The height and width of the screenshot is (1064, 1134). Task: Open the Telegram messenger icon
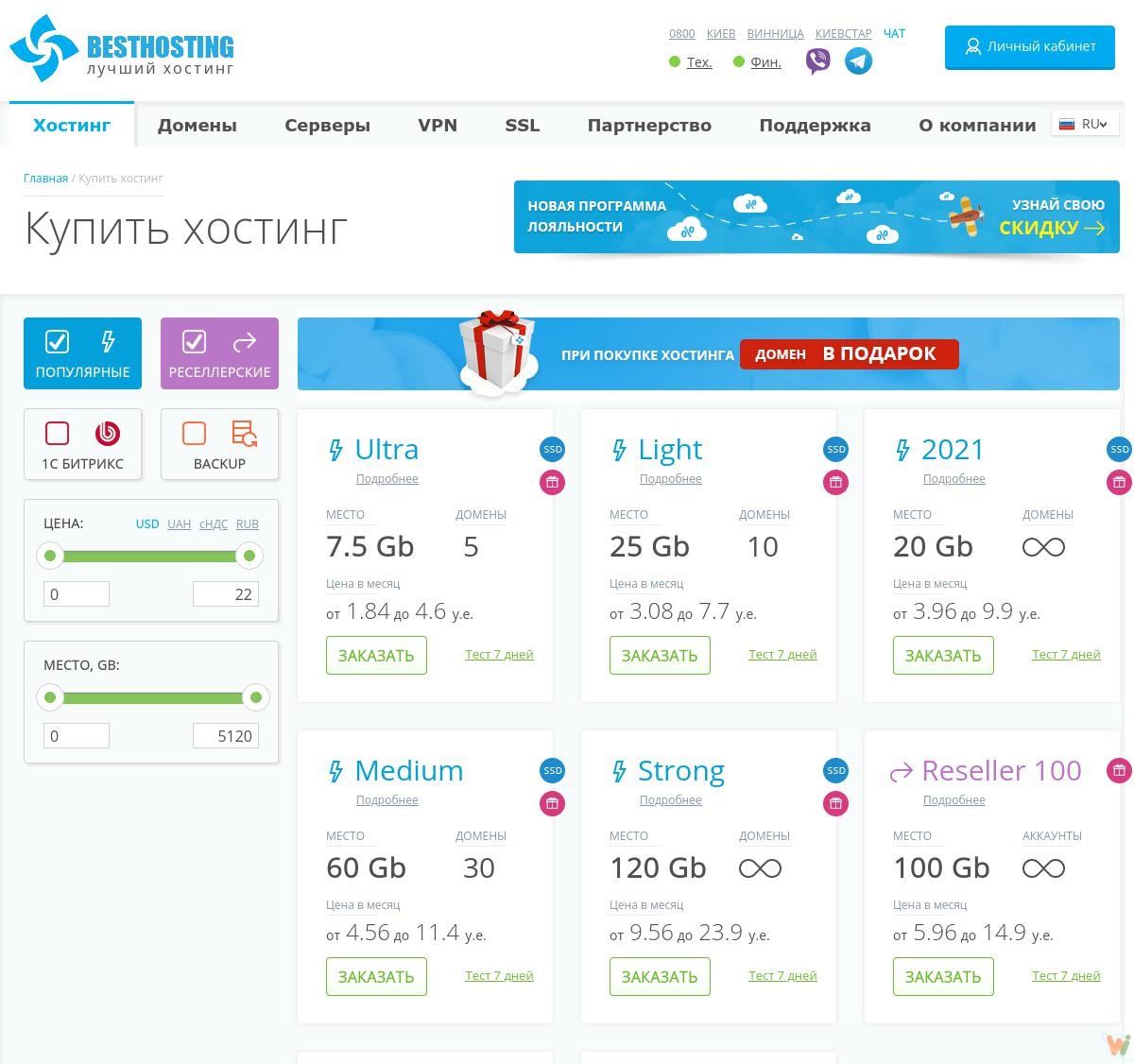(x=858, y=62)
